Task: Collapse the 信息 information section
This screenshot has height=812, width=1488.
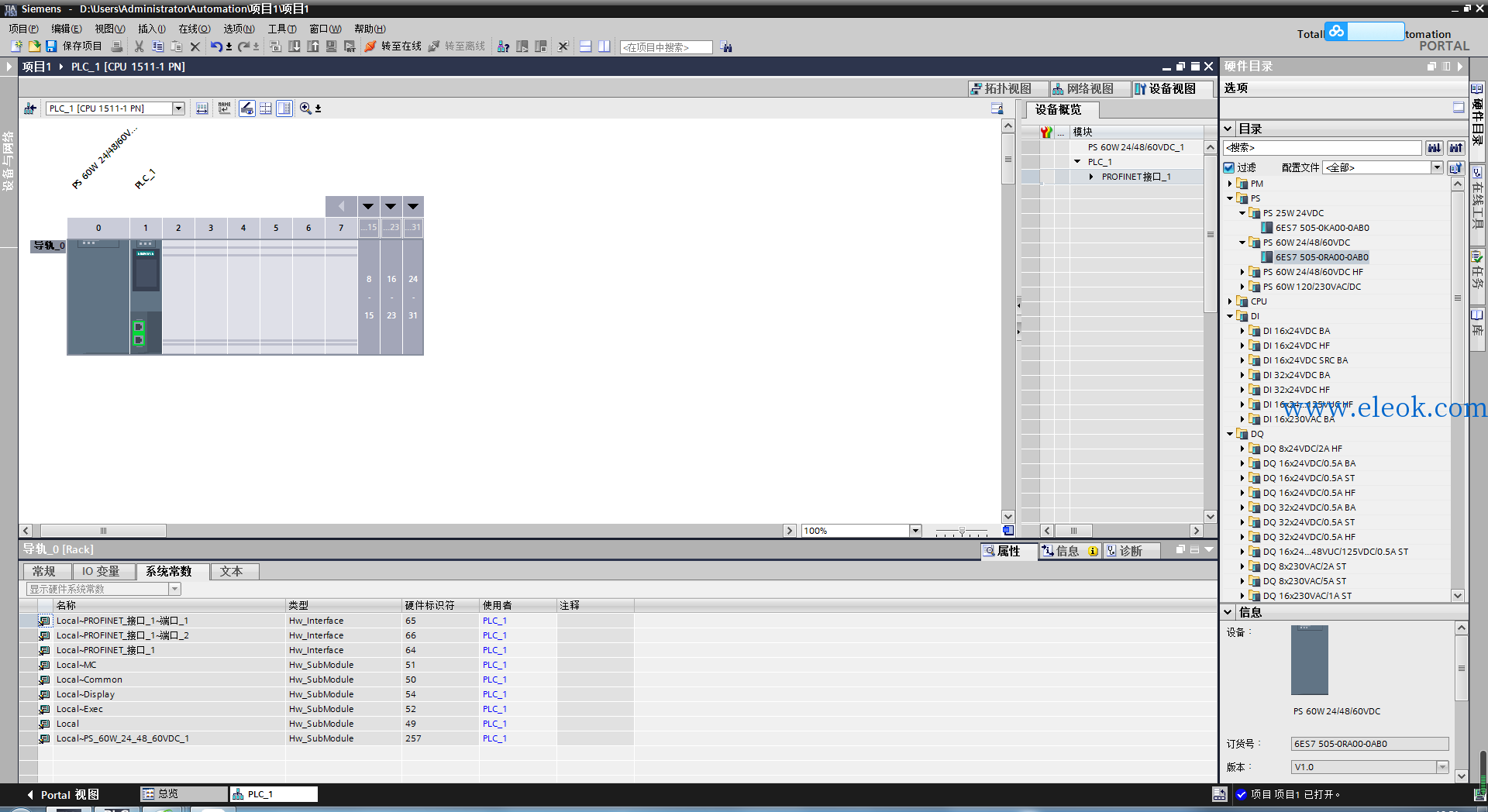Action: (1228, 612)
